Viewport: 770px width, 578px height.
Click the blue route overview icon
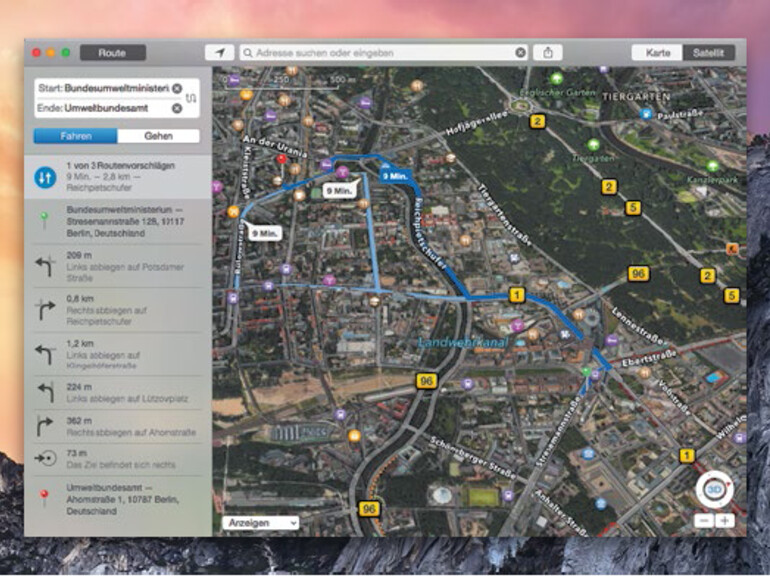coord(45,177)
